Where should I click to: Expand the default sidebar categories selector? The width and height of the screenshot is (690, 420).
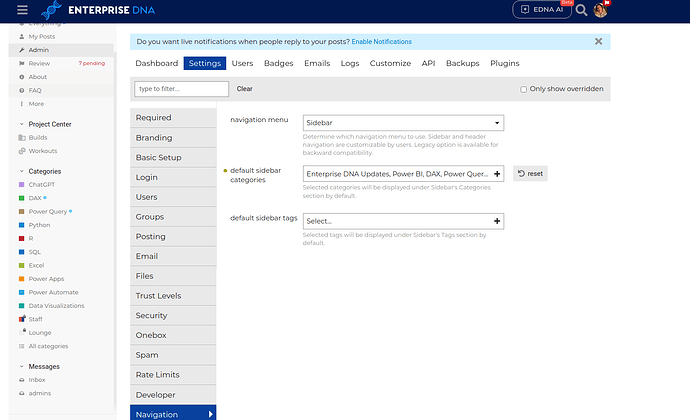click(403, 173)
